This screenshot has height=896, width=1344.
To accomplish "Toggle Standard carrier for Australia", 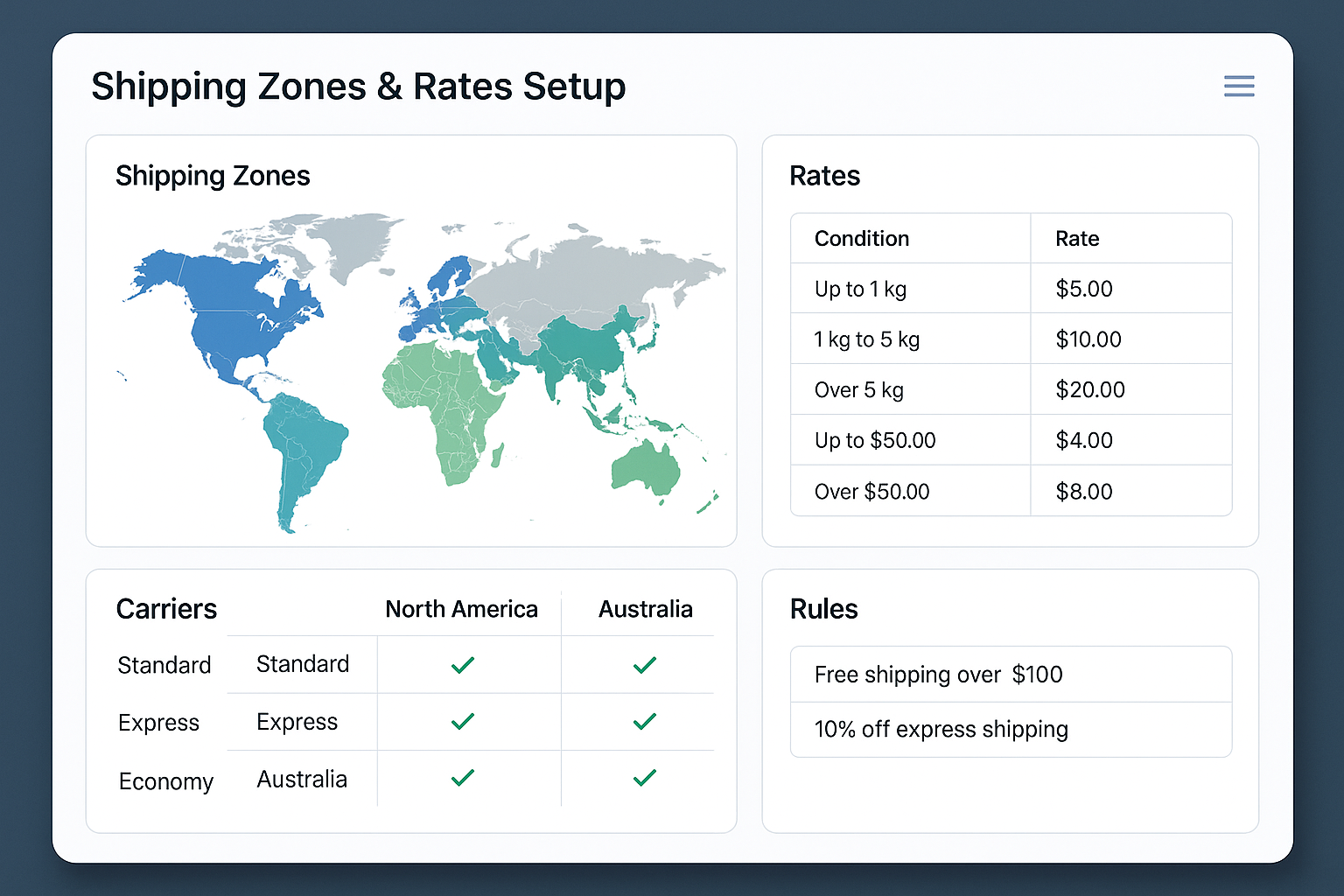I will coord(645,663).
